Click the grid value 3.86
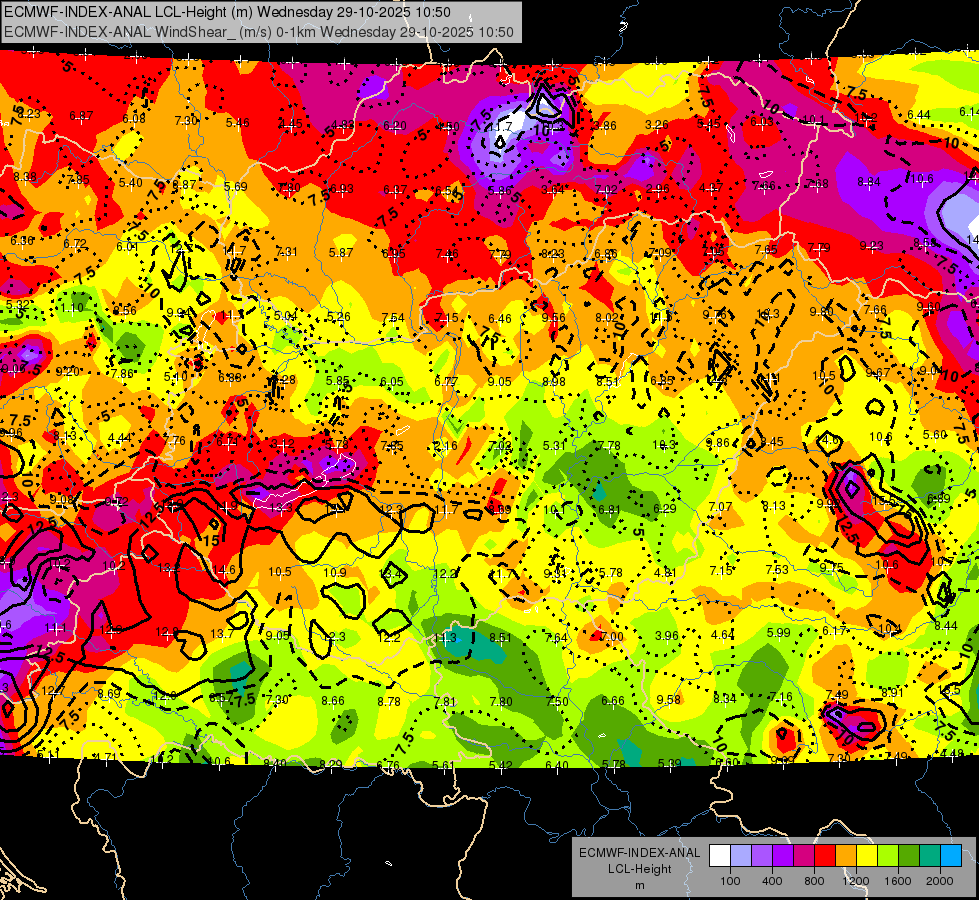The height and width of the screenshot is (900, 979). (x=605, y=126)
